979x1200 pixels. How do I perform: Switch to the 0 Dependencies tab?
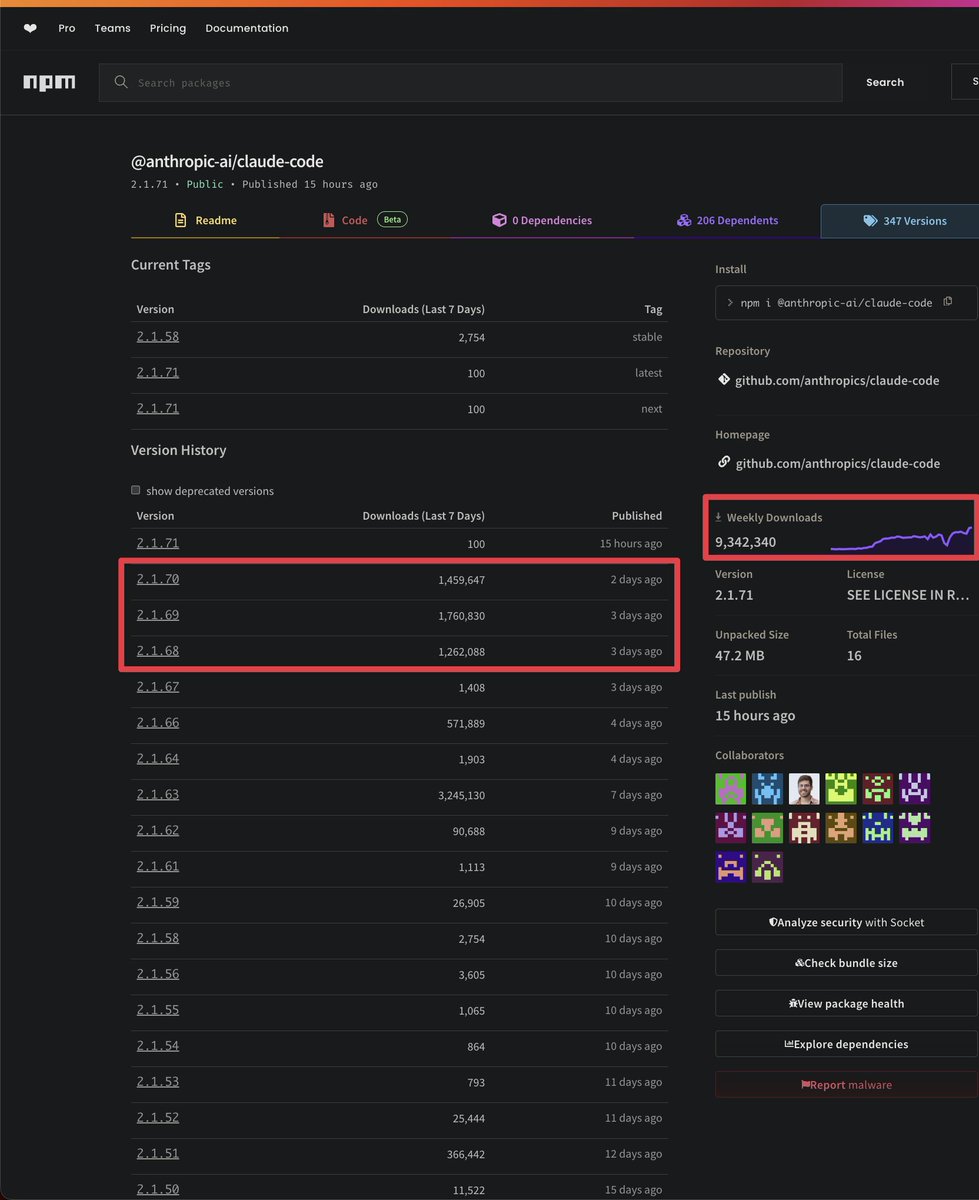point(542,220)
